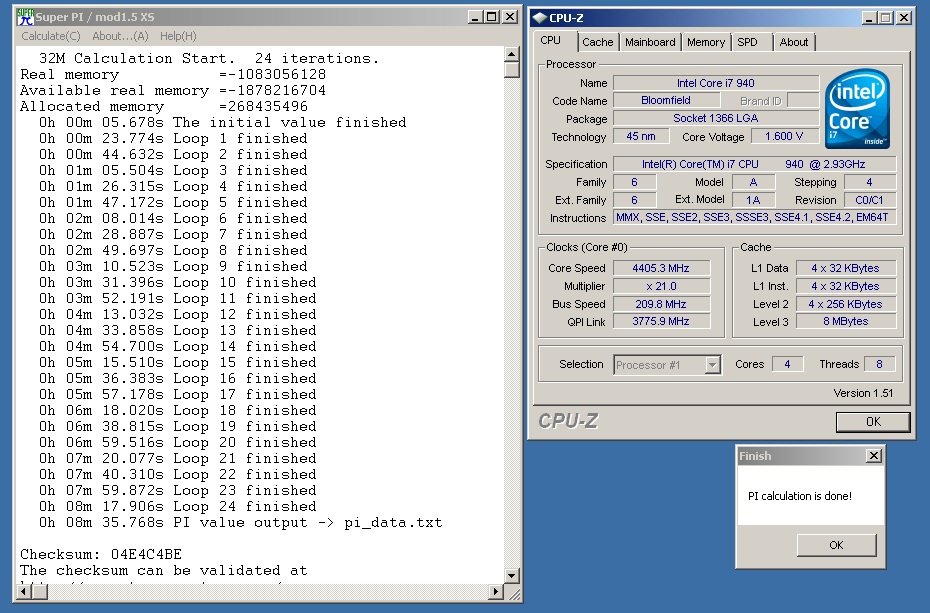The width and height of the screenshot is (930, 613).
Task: Click the '8 MBytes' Level 3 cache value
Action: pos(846,321)
